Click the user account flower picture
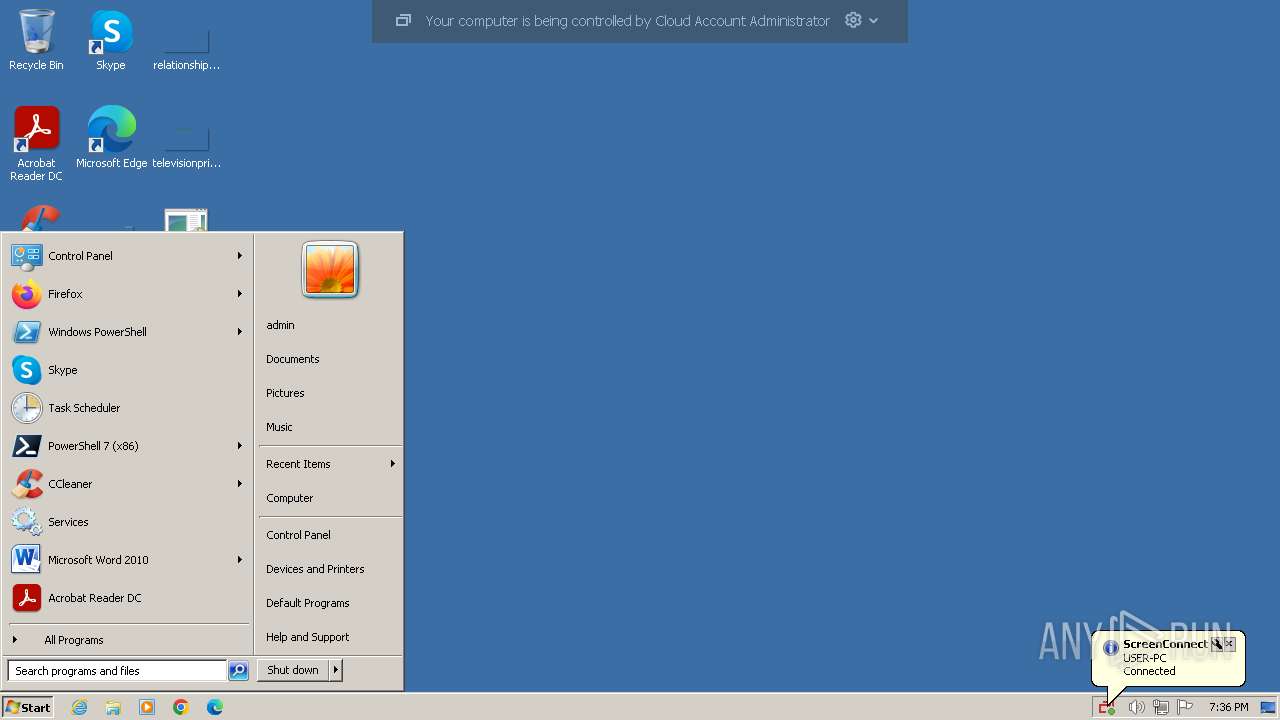 point(330,270)
